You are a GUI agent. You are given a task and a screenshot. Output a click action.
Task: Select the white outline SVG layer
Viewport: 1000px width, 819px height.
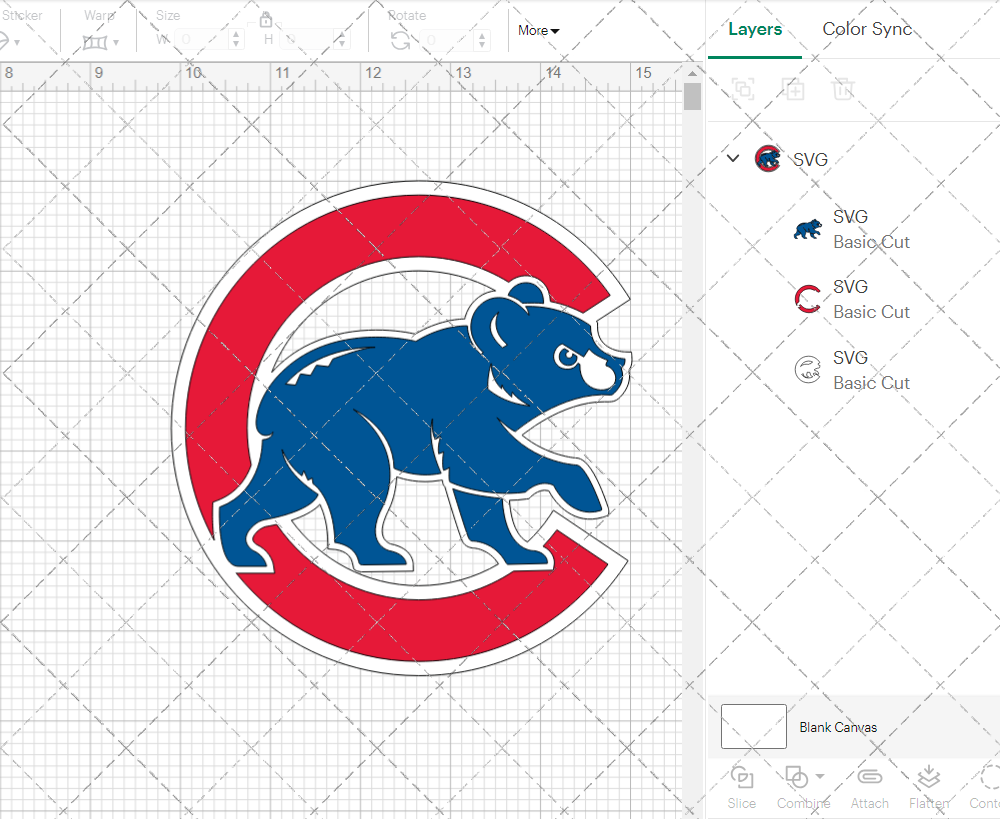[x=853, y=370]
